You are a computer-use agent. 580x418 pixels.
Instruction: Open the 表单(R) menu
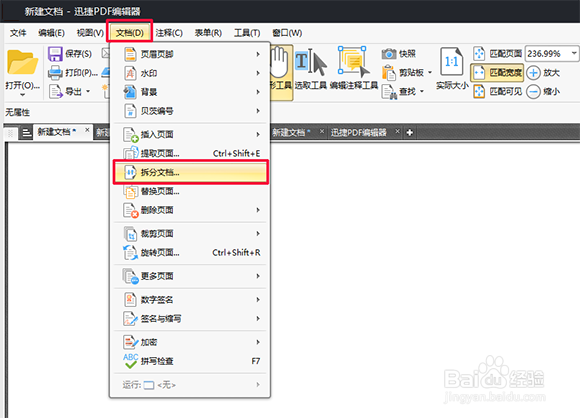[208, 33]
